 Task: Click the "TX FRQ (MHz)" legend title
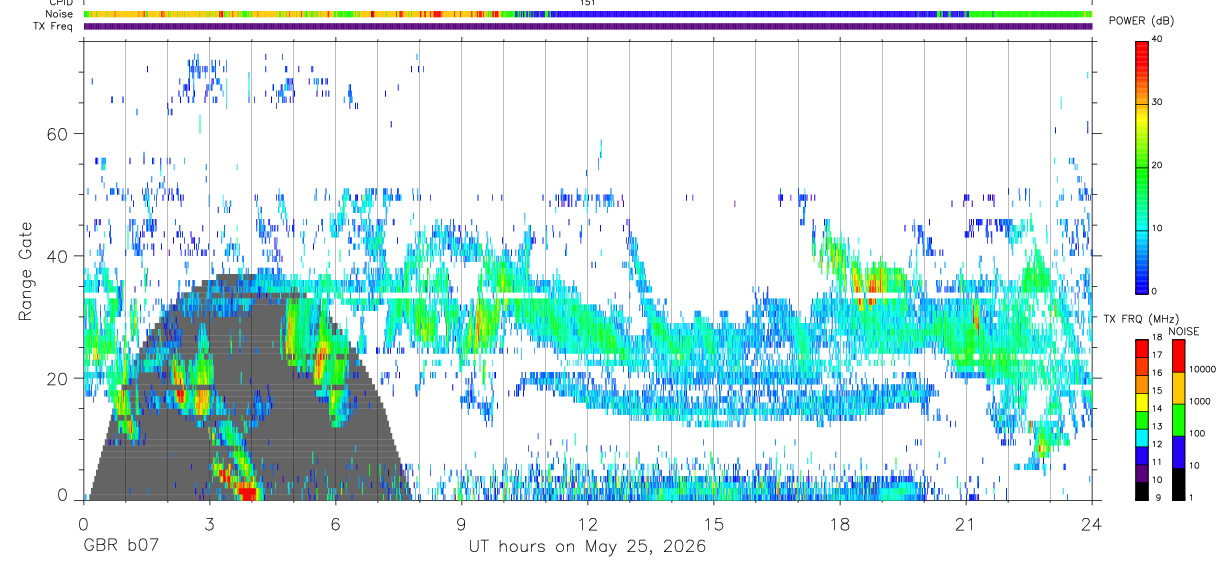coord(1139,319)
